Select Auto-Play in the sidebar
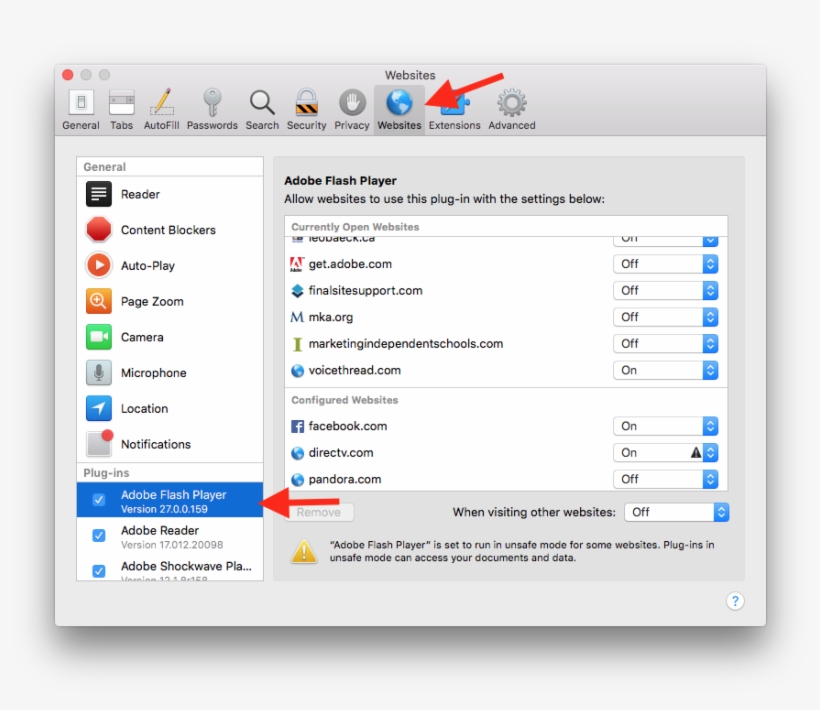The width and height of the screenshot is (820, 710). 170,266
